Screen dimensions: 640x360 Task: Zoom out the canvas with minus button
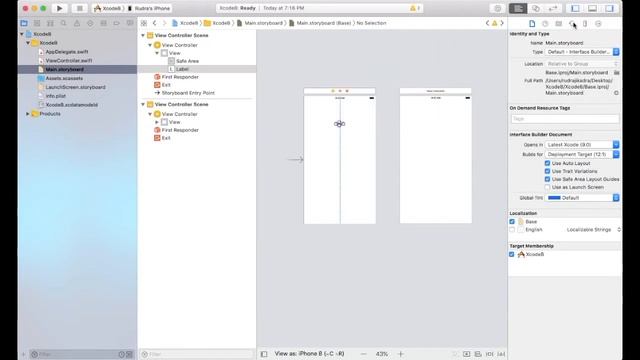point(363,354)
